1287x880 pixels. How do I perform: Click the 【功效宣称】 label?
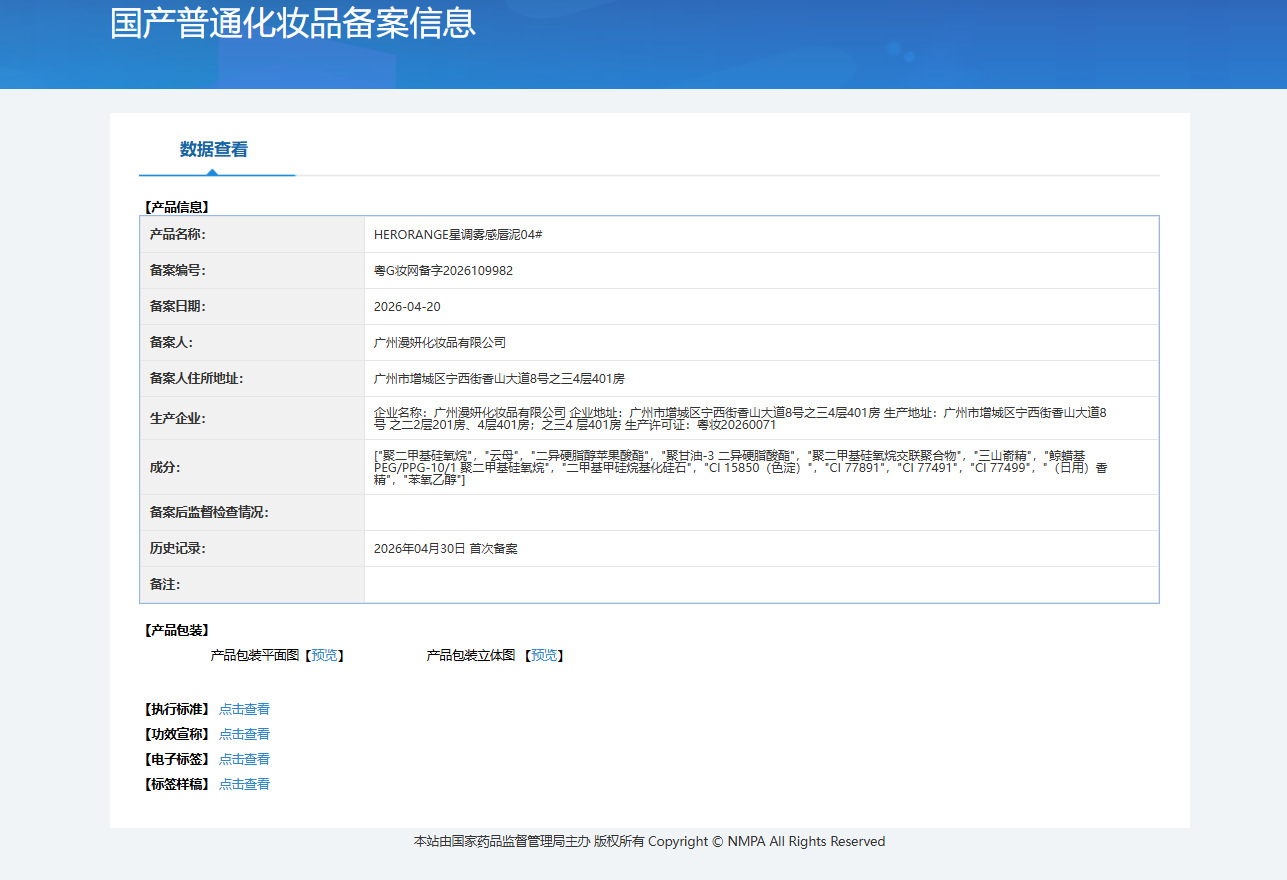[177, 734]
